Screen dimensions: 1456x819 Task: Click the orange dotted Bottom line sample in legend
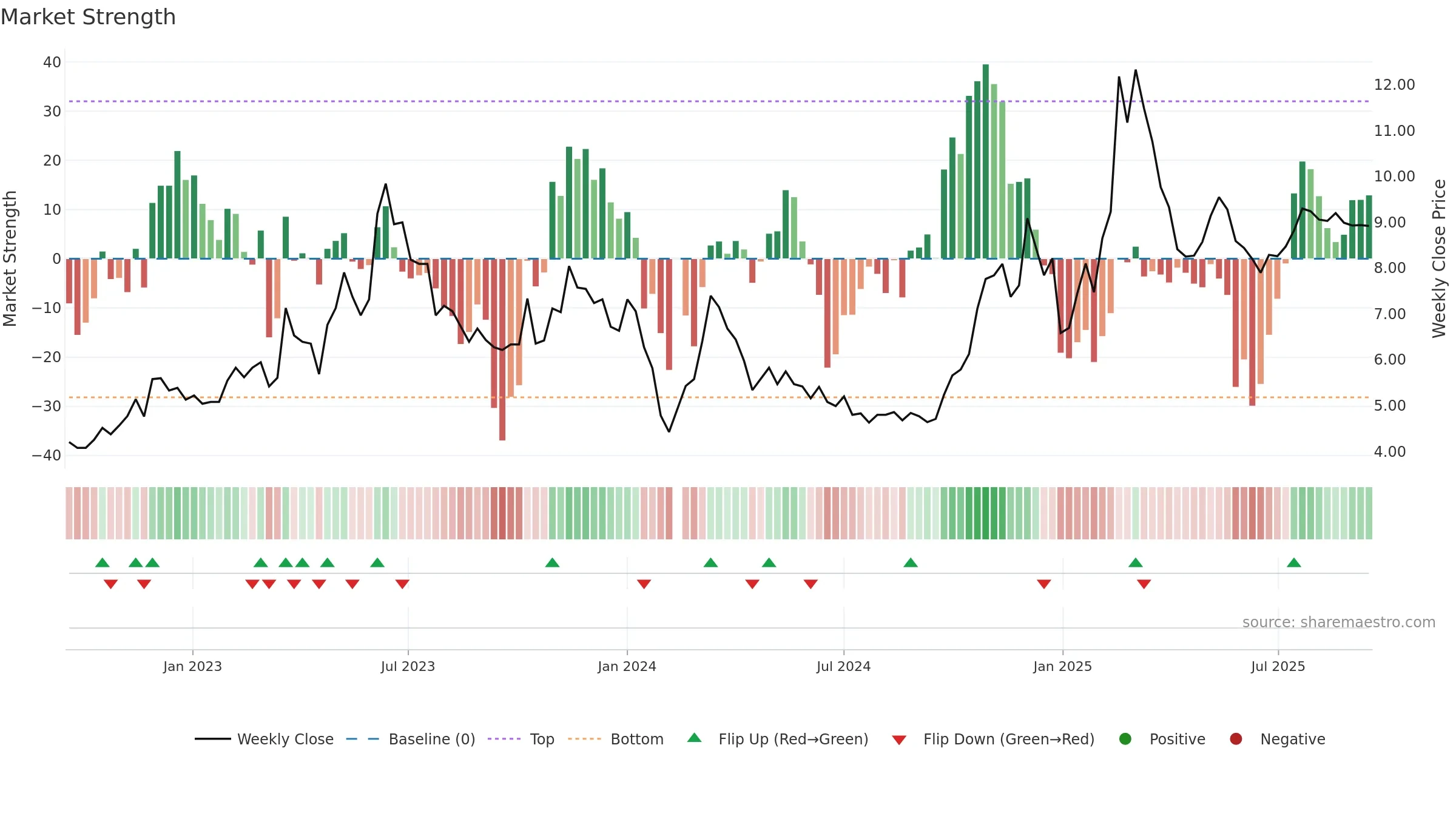coord(585,739)
